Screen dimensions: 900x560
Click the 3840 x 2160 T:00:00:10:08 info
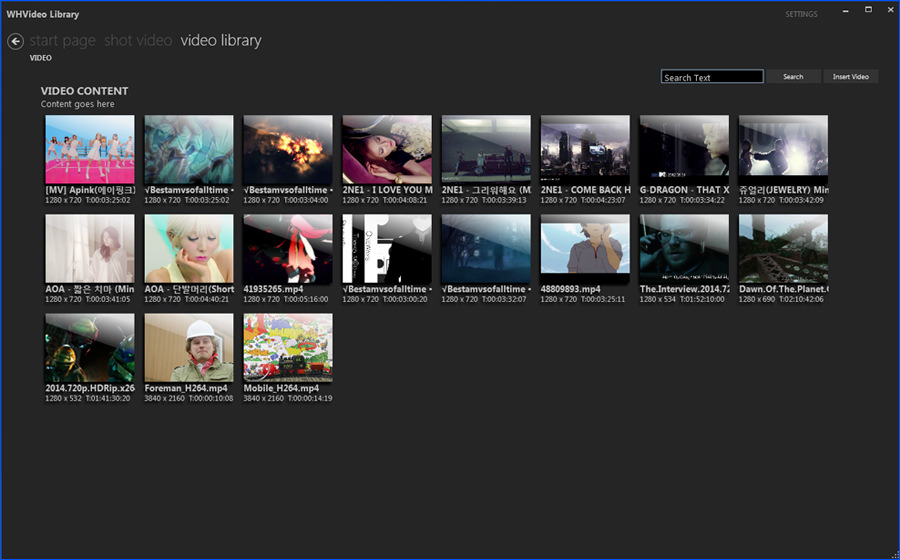[x=189, y=398]
